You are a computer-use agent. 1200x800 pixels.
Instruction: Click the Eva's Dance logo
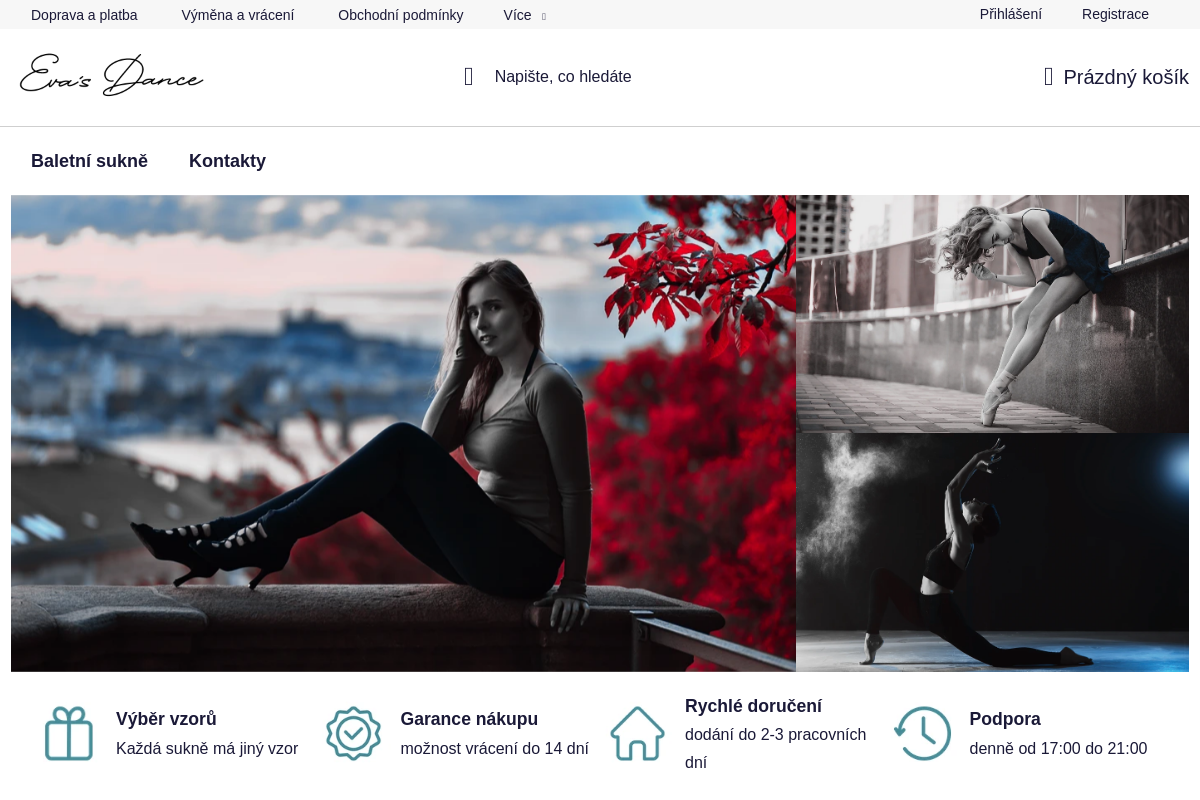coord(112,76)
